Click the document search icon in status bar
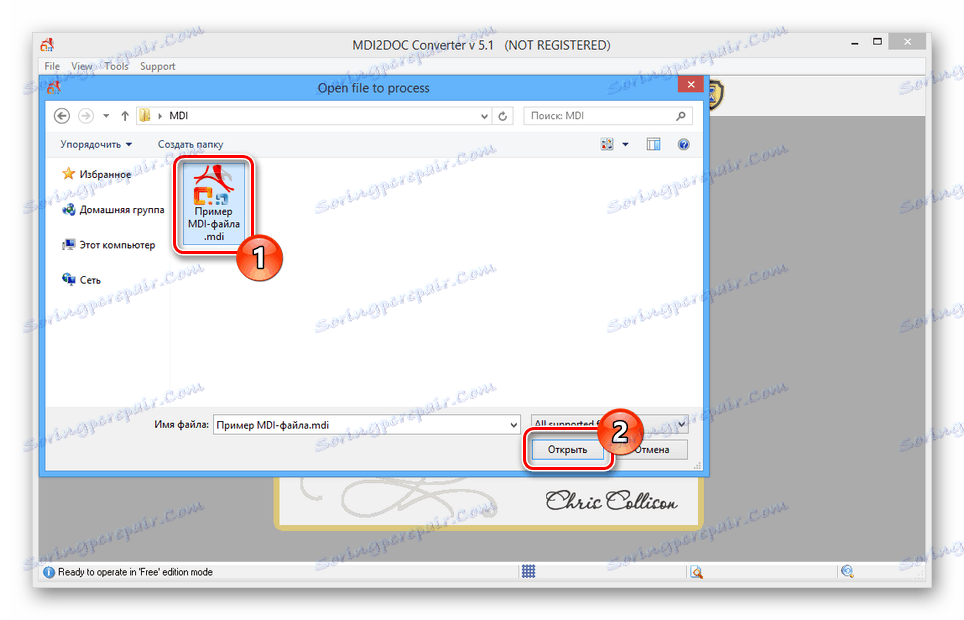Viewport: 964px width, 620px height. click(x=696, y=572)
